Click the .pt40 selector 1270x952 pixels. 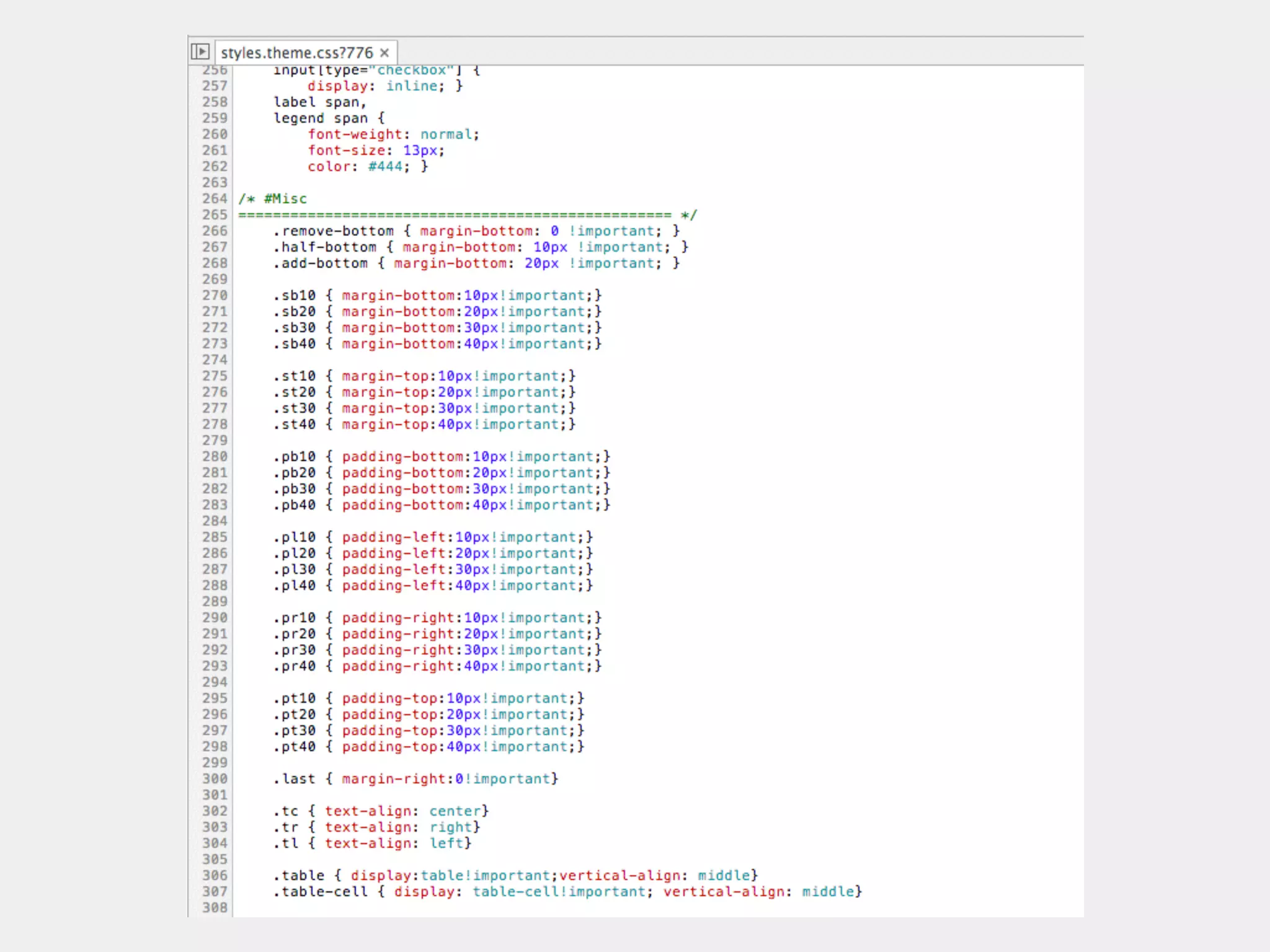point(295,747)
